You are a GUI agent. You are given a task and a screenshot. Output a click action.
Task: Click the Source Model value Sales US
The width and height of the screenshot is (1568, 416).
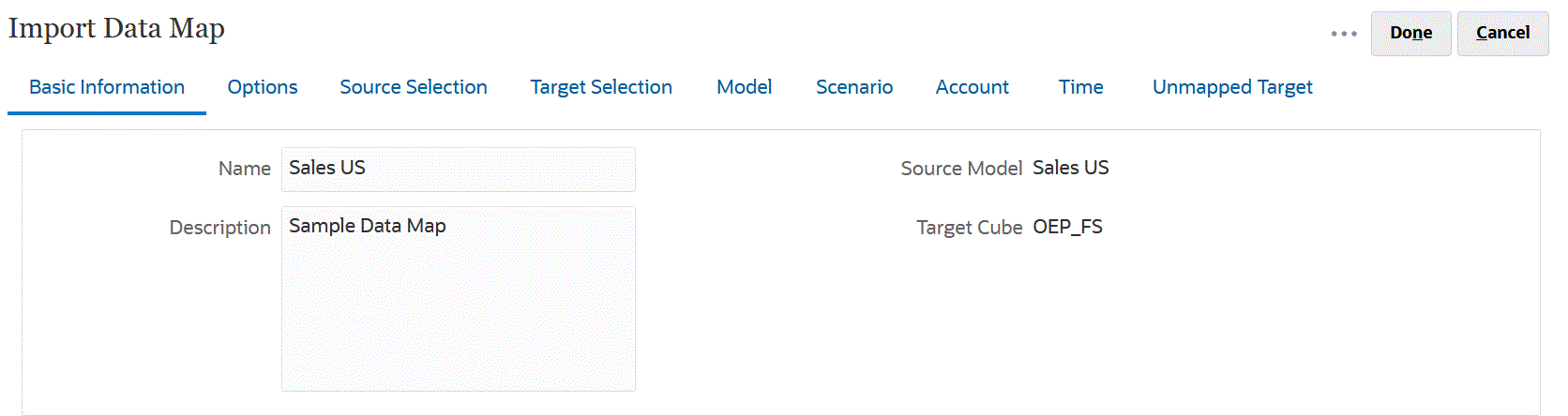pos(1071,168)
